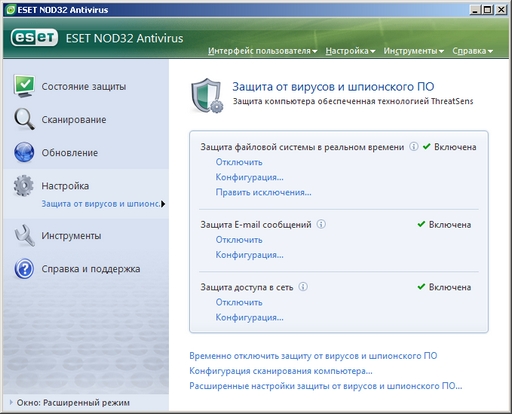This screenshot has height=414, width=512.
Task: Open Справка и поддержка section
Action: (x=91, y=269)
